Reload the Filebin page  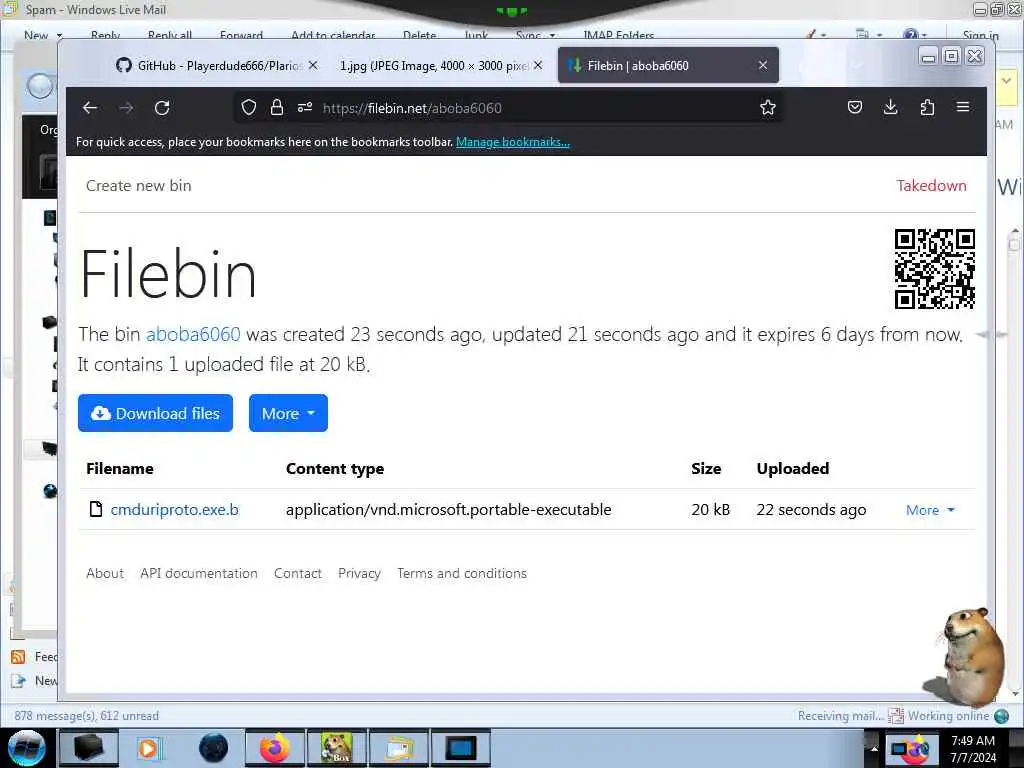click(162, 108)
